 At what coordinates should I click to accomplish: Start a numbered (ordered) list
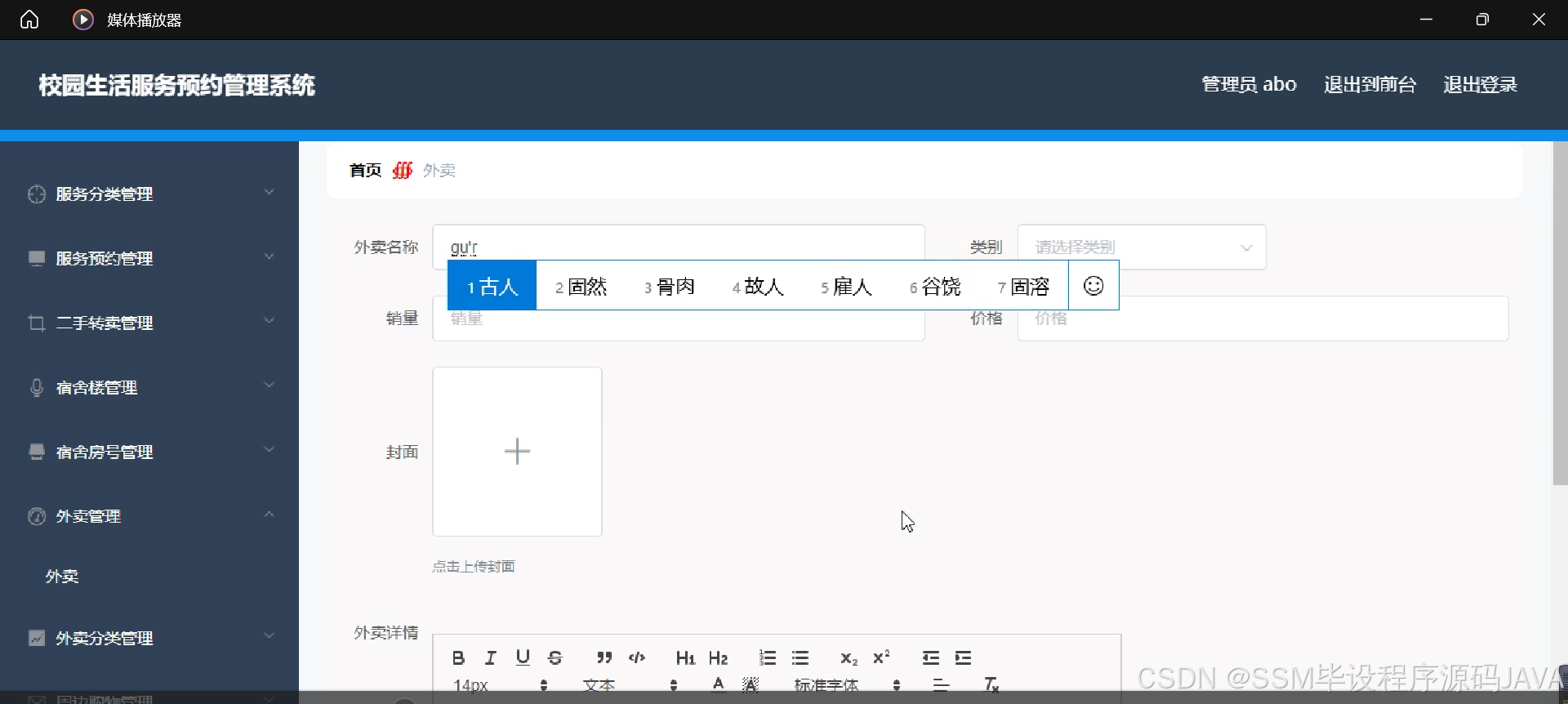click(x=768, y=657)
